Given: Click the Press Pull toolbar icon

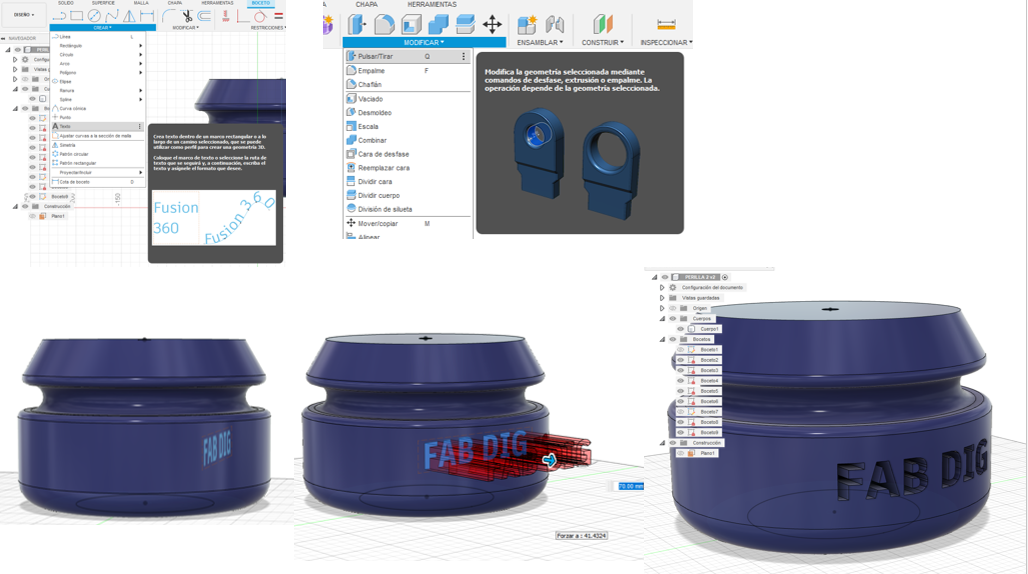Looking at the screenshot, I should (357, 25).
